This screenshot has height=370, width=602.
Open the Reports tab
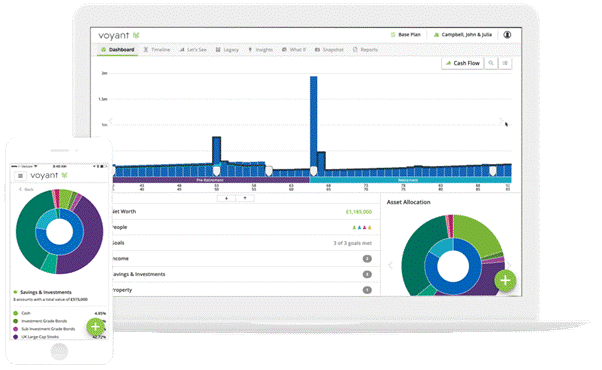coord(366,50)
